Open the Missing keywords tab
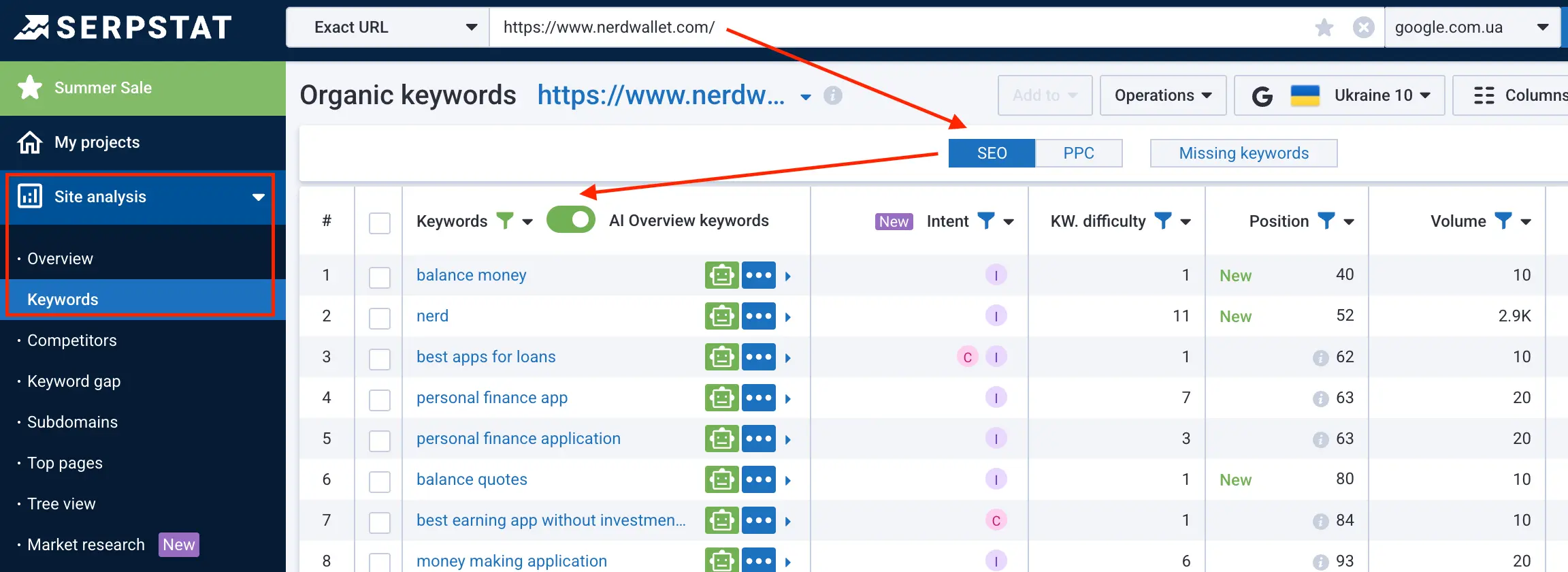 click(x=1243, y=153)
